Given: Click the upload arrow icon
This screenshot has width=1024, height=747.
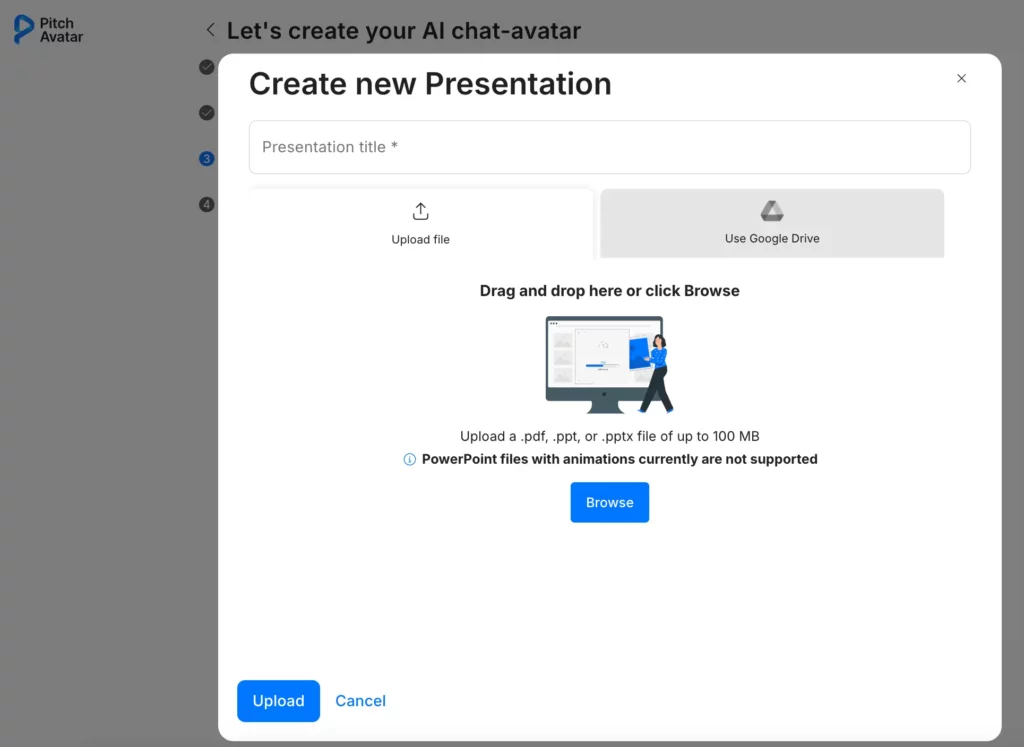Looking at the screenshot, I should 420,211.
